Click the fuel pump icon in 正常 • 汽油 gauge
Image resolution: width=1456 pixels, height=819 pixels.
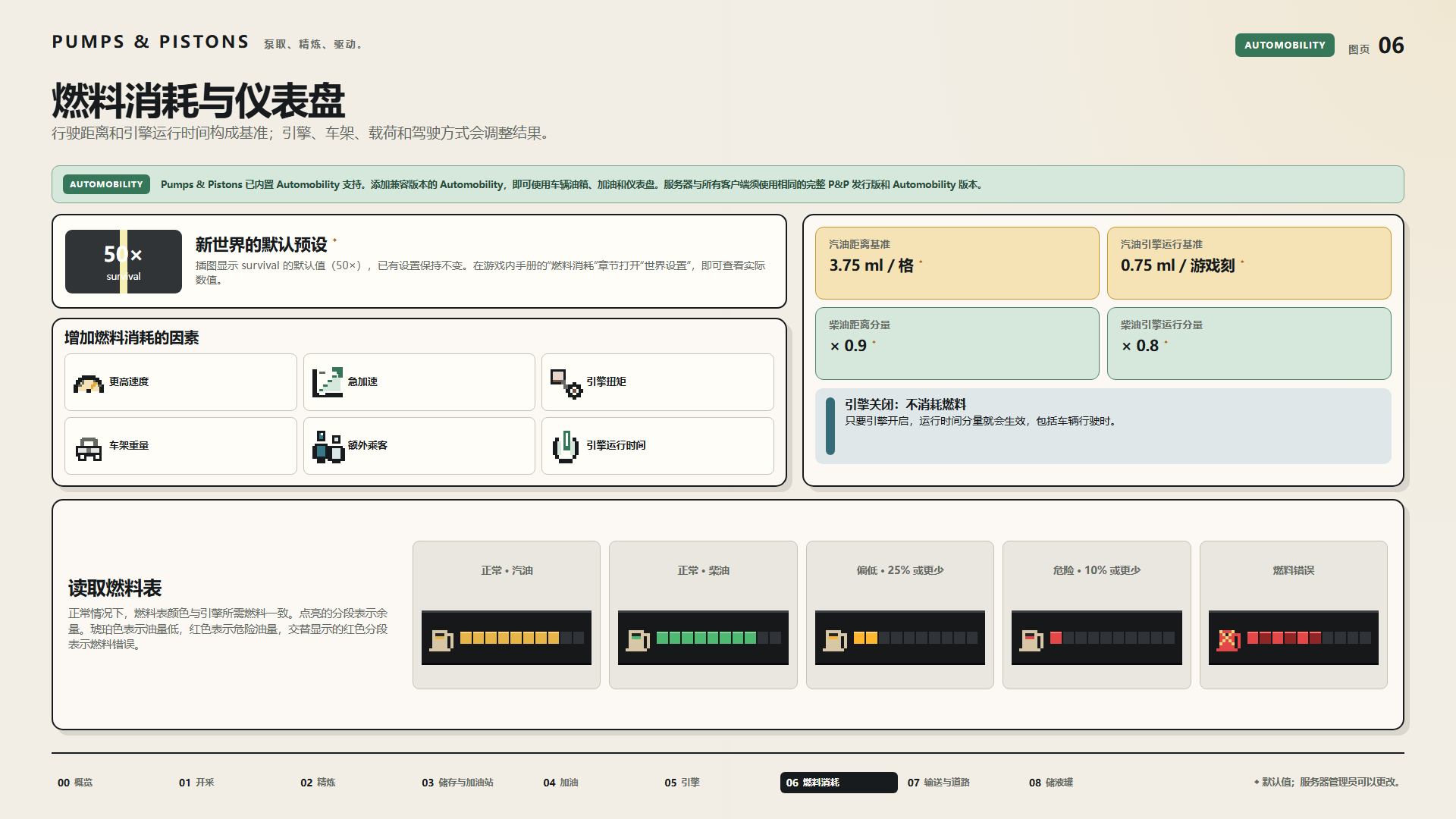pos(441,640)
